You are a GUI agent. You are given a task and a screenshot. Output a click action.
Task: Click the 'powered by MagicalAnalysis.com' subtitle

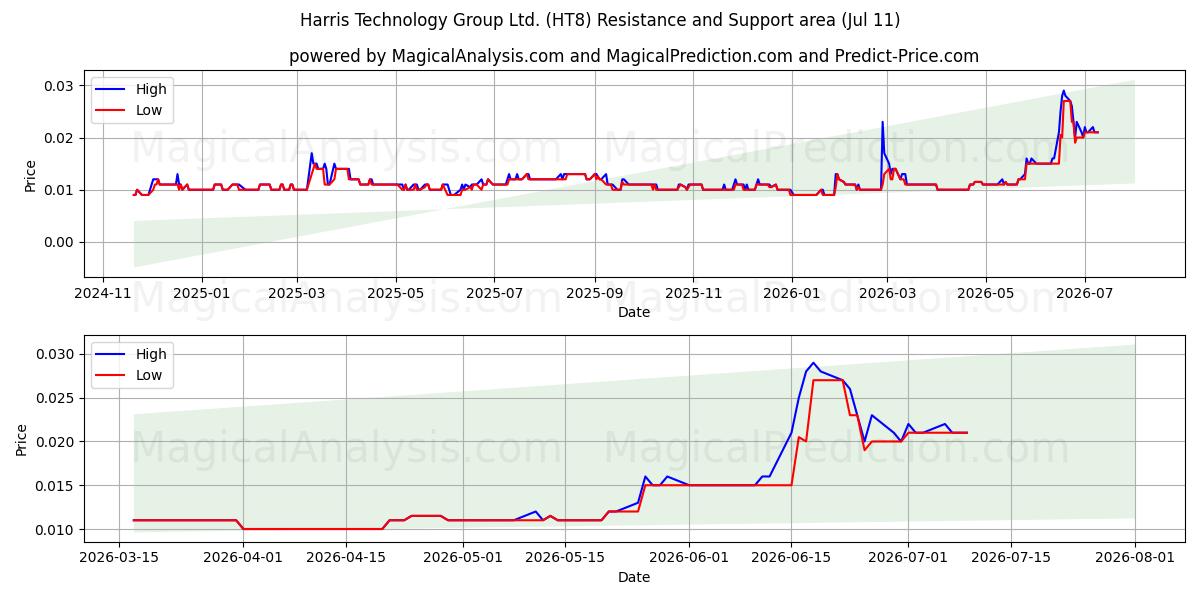(x=634, y=56)
